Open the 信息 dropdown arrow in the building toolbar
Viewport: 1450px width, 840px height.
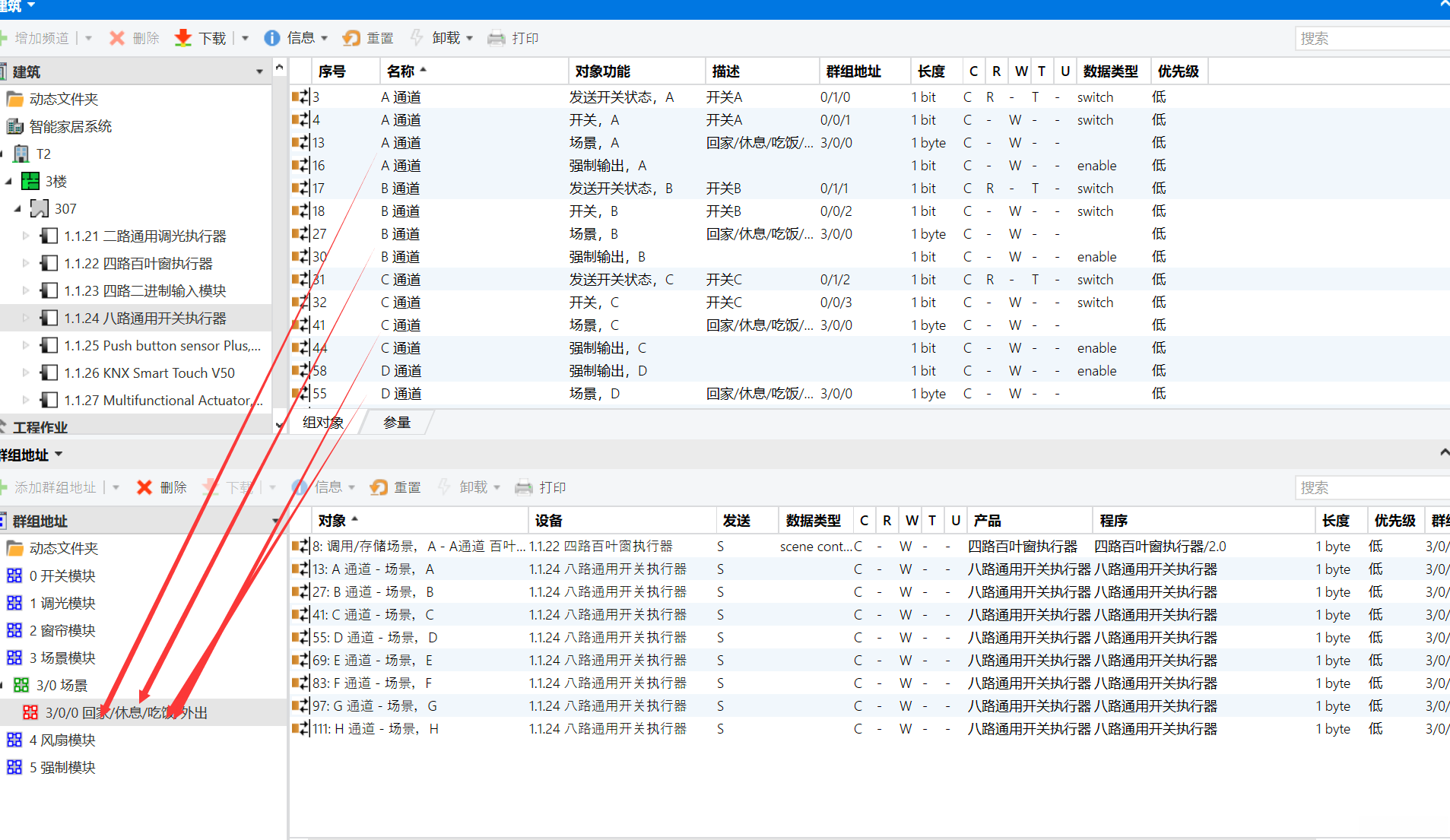point(325,38)
